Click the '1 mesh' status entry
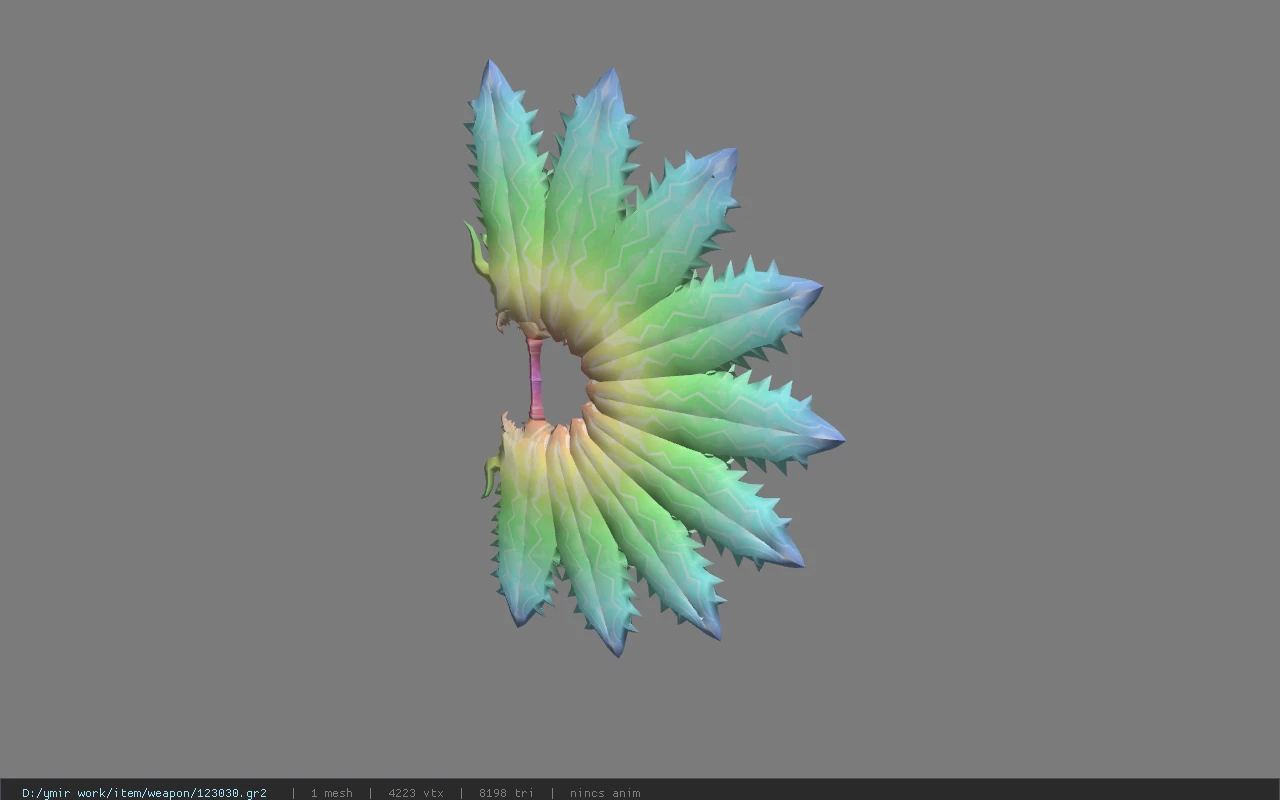Image resolution: width=1280 pixels, height=800 pixels. (331, 793)
